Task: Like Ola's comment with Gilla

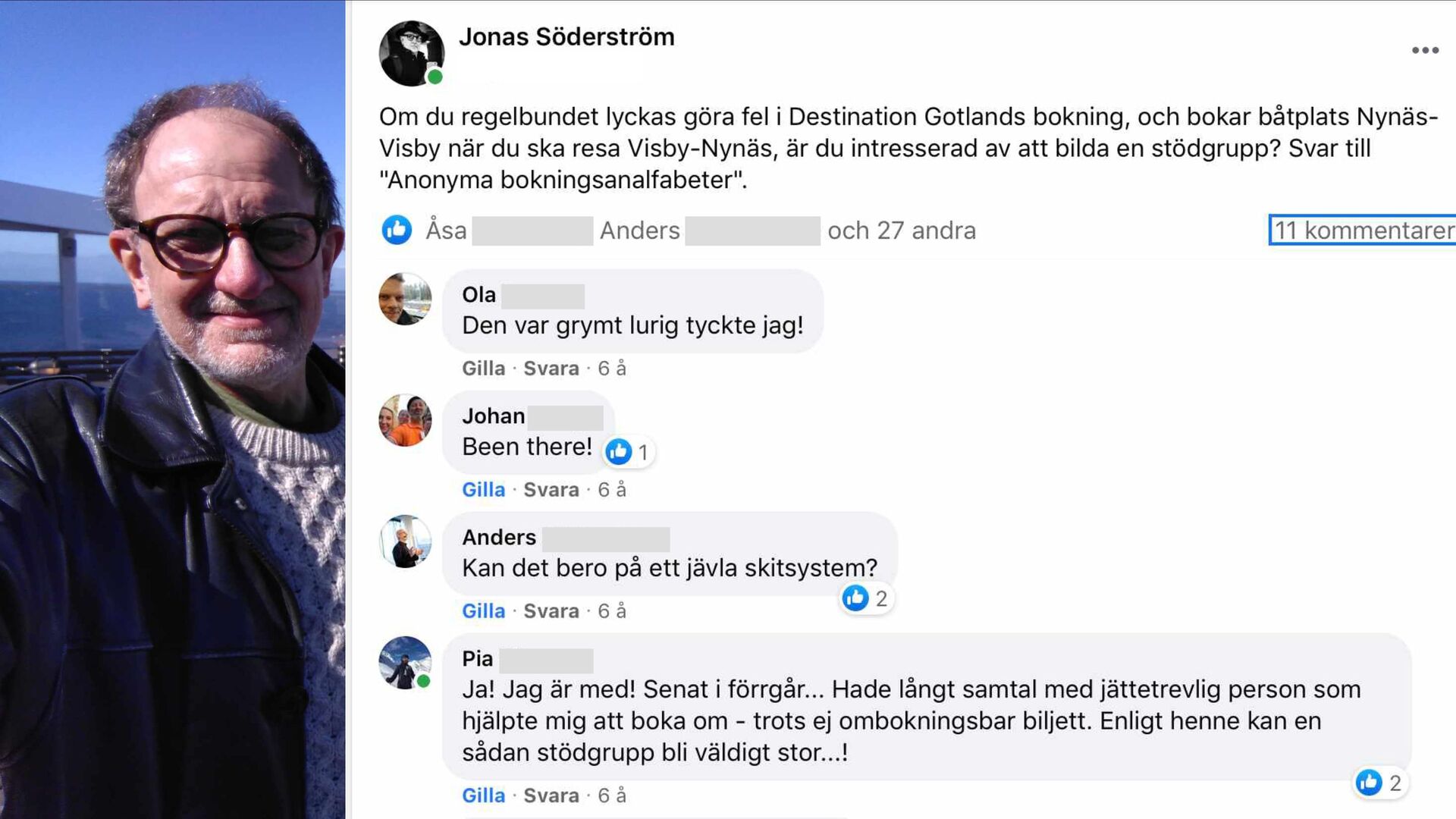Action: click(x=483, y=369)
